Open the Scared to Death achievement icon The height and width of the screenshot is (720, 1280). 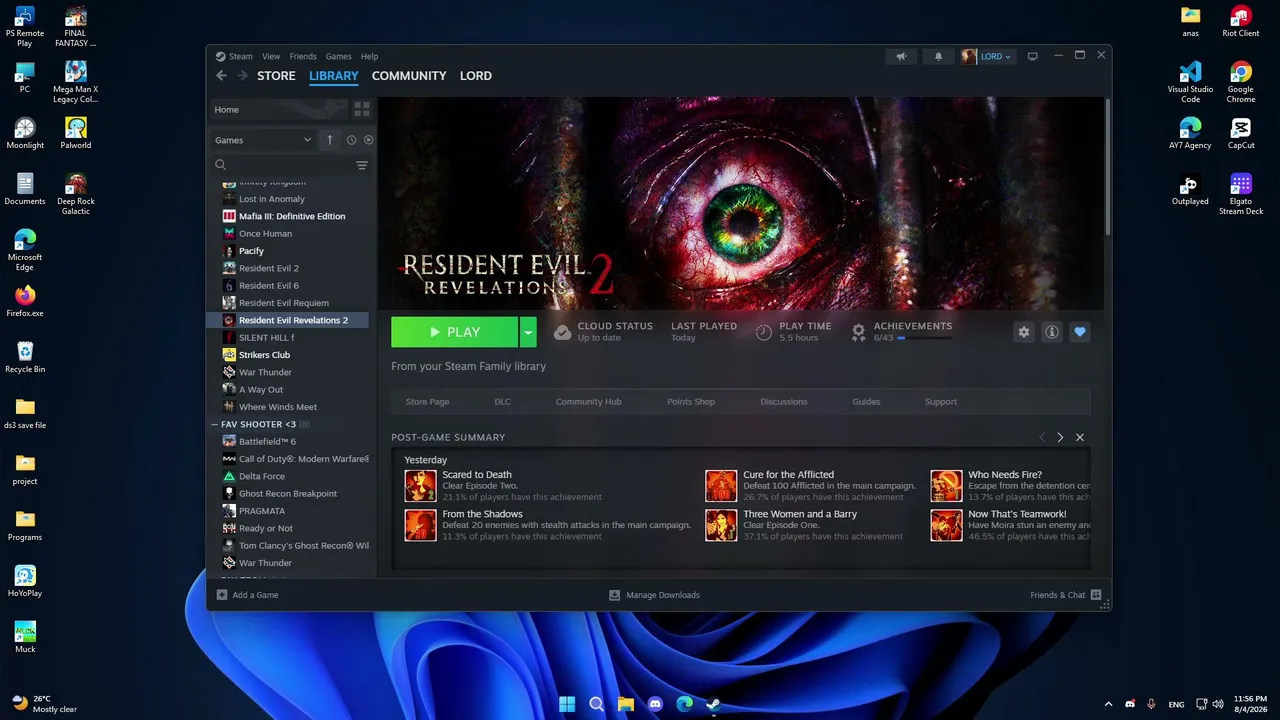pos(420,485)
